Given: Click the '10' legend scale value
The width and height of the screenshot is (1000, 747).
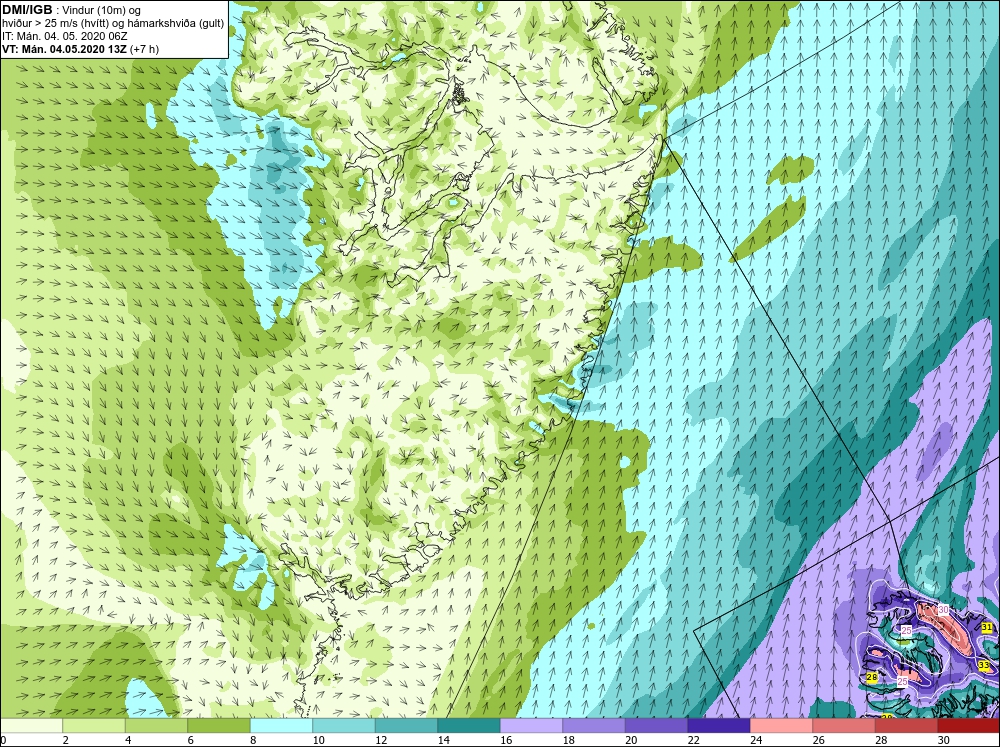Looking at the screenshot, I should click(318, 740).
